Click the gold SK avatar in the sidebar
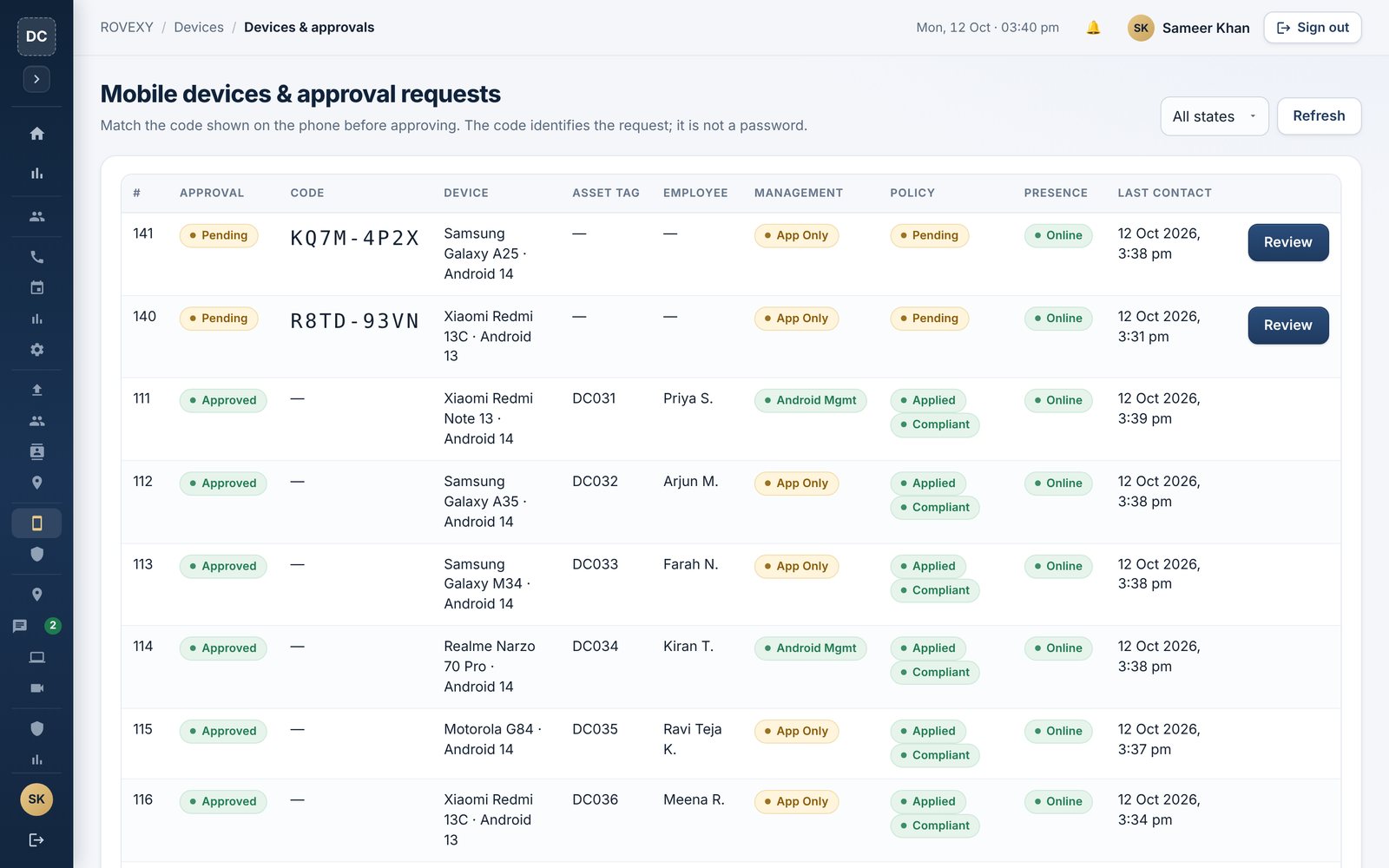1389x868 pixels. click(x=36, y=799)
